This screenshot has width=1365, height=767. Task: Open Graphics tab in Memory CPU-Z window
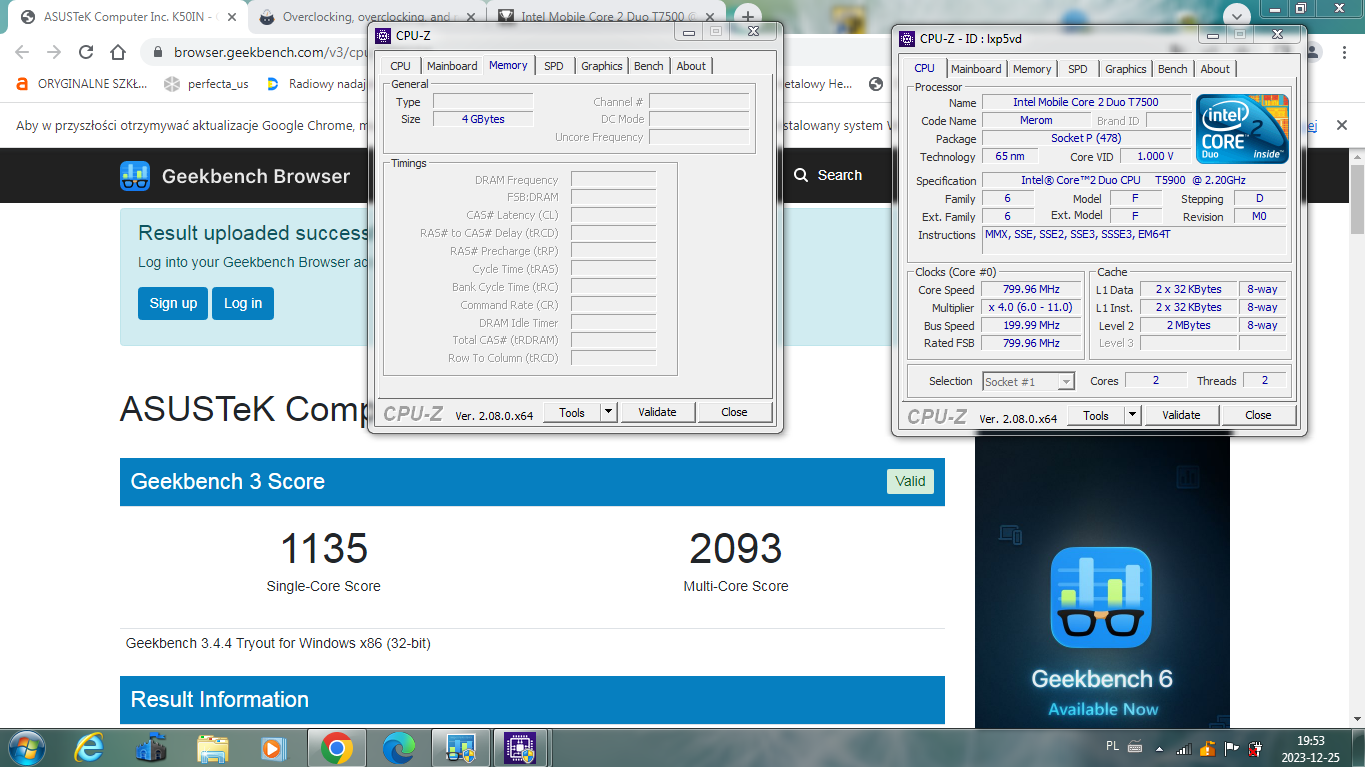click(x=602, y=66)
